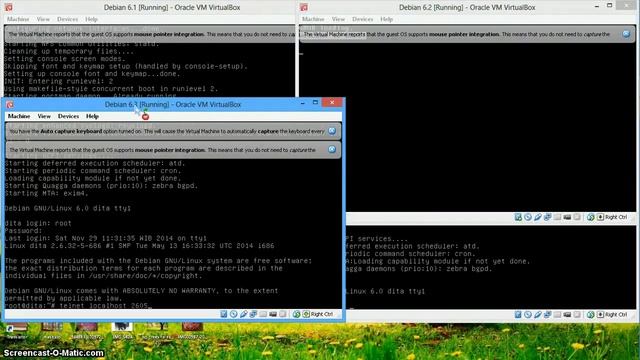The width and height of the screenshot is (640, 360).
Task: Click hard disk icon in bottom-right VM status bar
Action: [x=518, y=315]
